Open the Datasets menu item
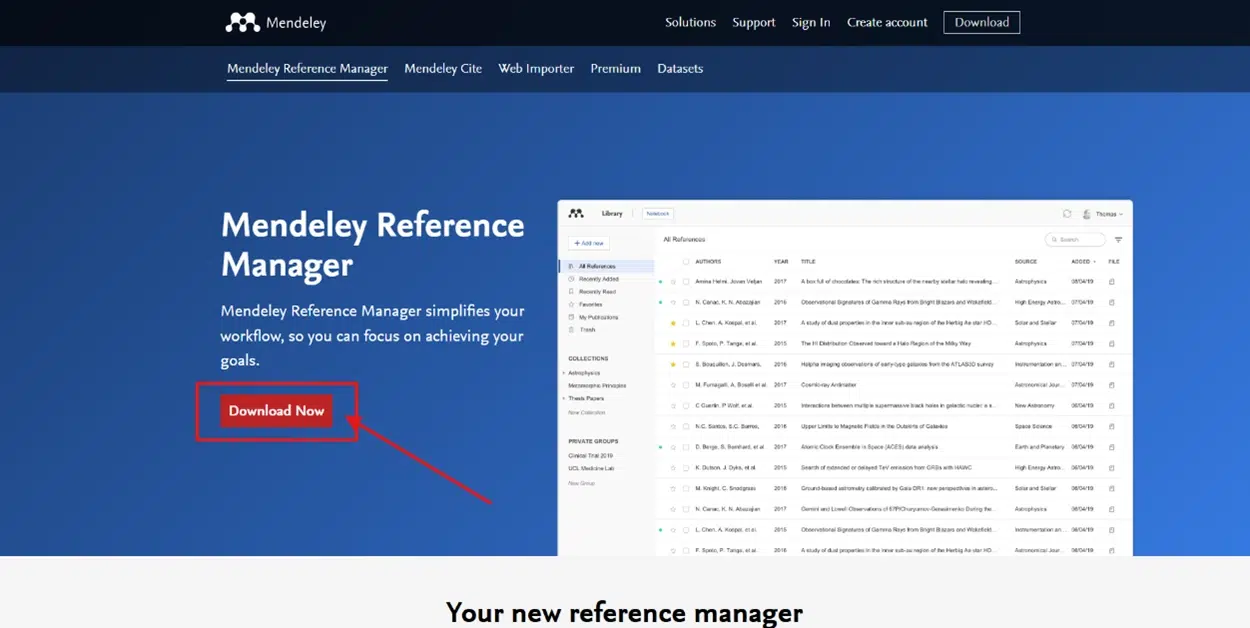This screenshot has height=628, width=1250. [680, 68]
